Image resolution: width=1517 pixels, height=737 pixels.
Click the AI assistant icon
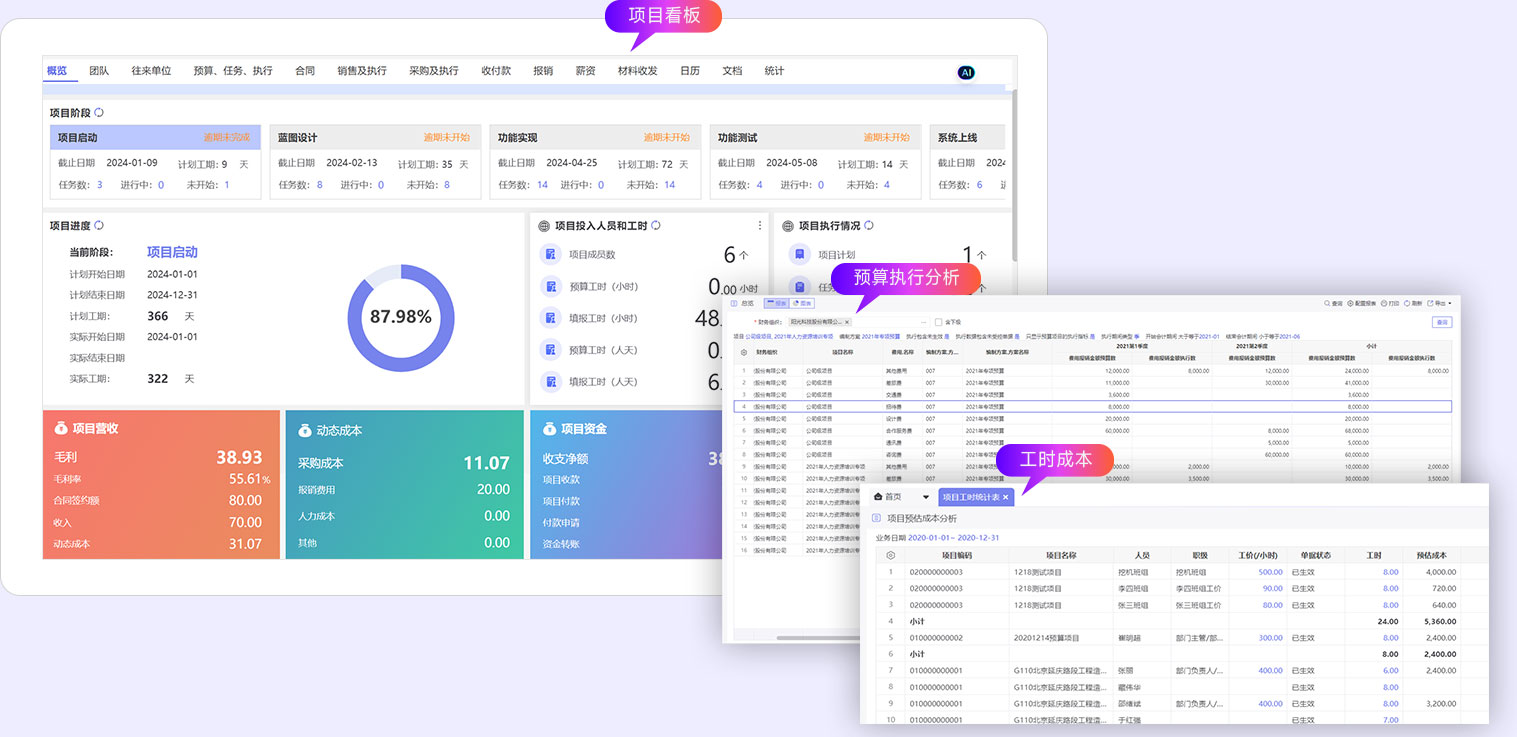tap(966, 72)
